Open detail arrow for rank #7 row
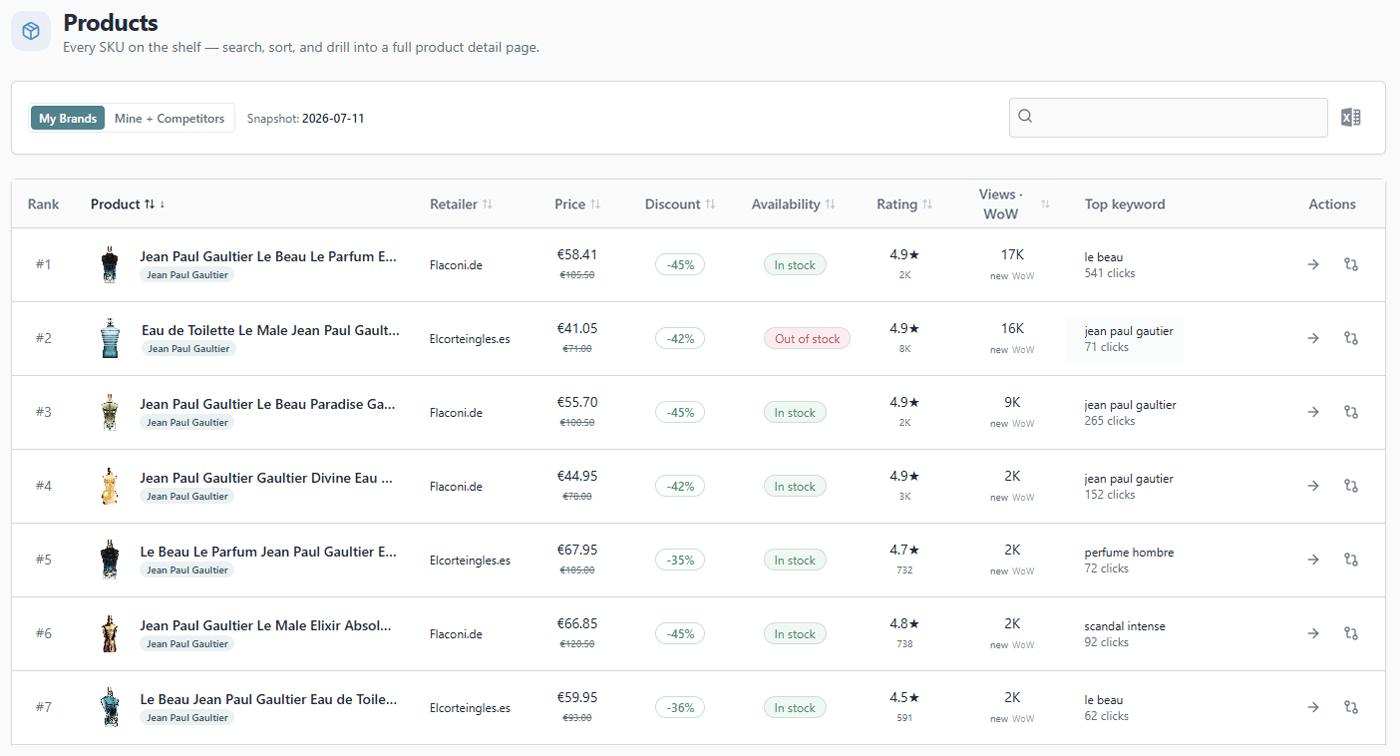The height and width of the screenshot is (756, 1400). [1313, 707]
